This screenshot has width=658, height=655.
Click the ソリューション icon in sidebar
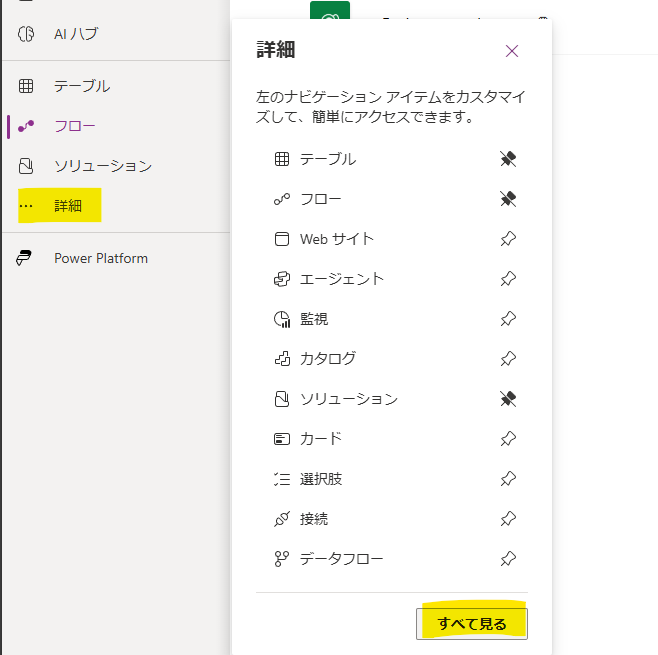[x=26, y=166]
